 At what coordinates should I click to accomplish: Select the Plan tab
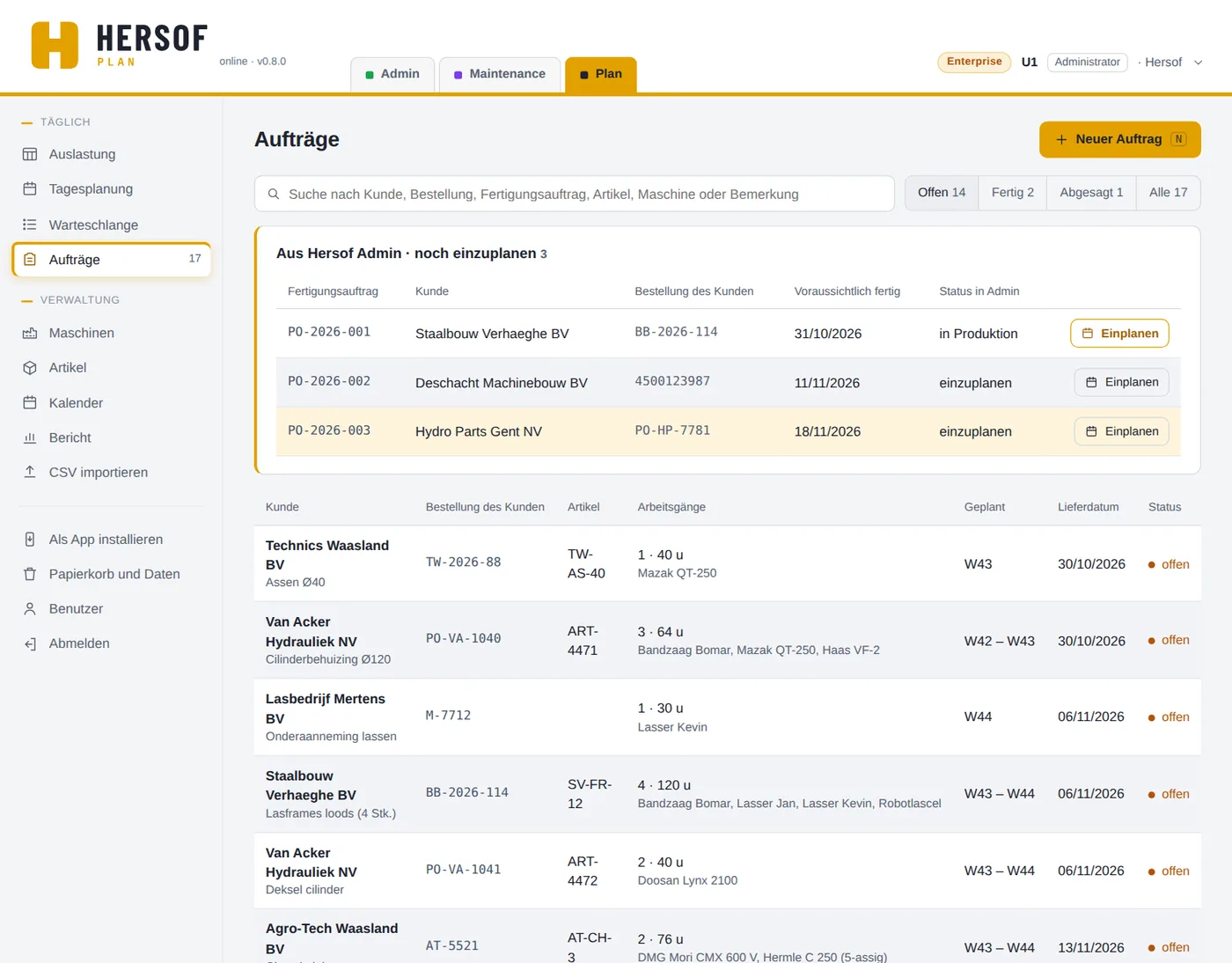[x=601, y=74]
